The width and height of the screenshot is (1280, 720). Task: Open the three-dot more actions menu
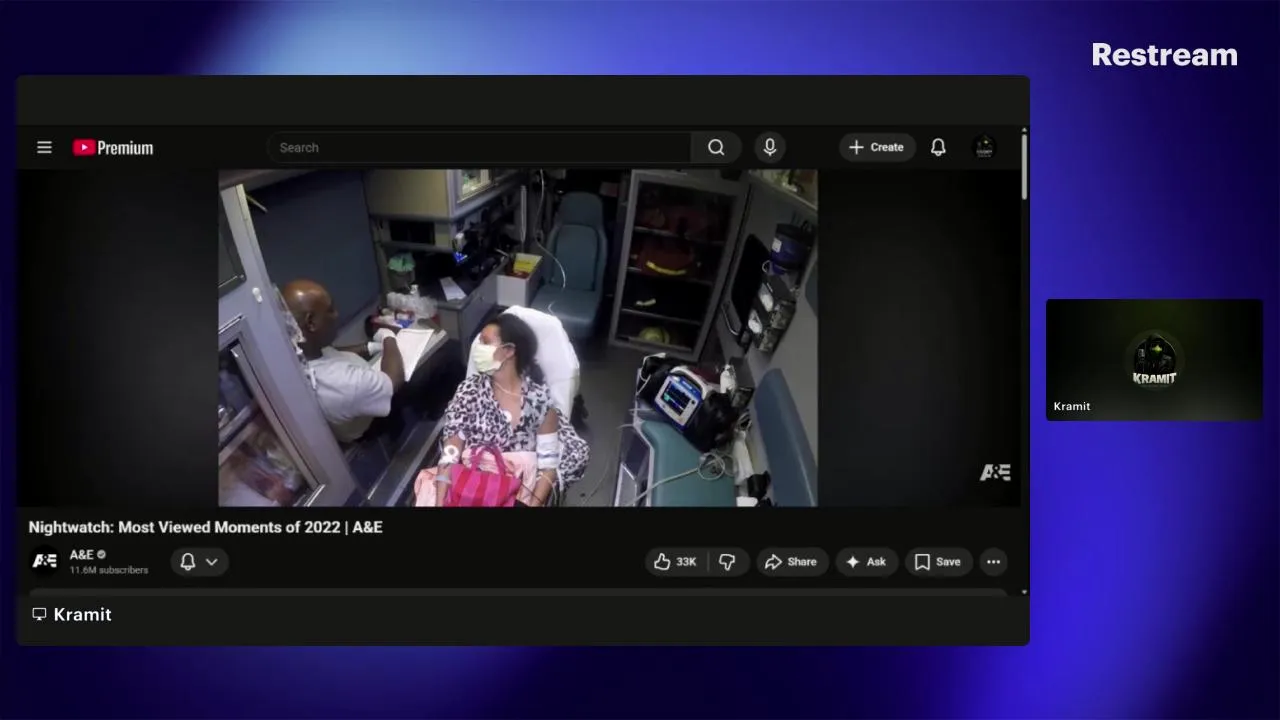coord(993,562)
